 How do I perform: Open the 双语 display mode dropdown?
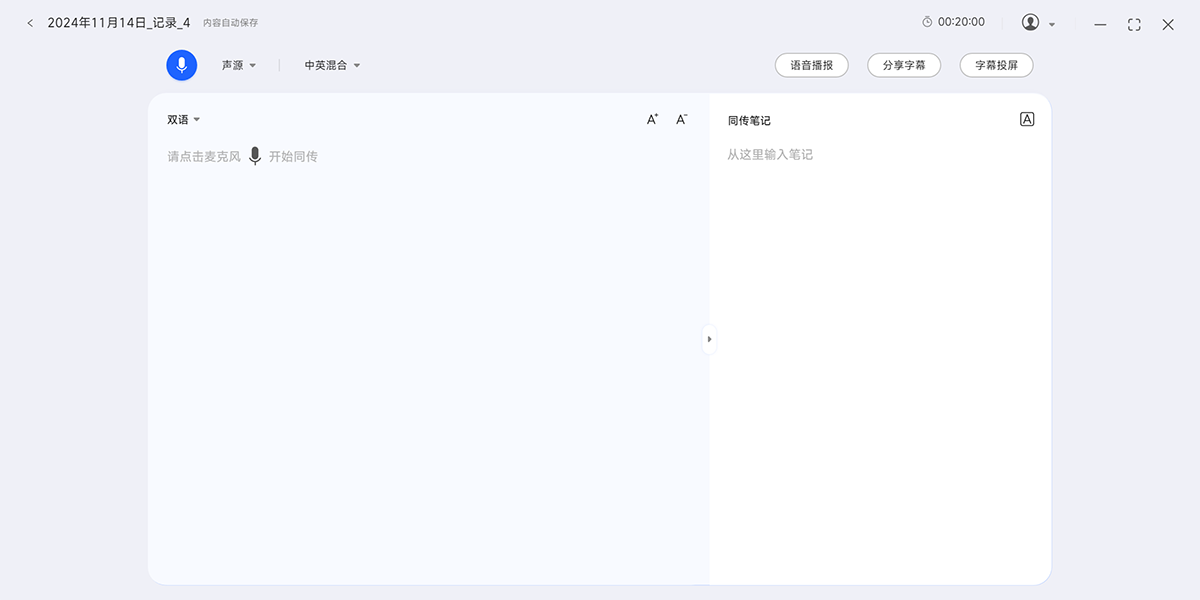point(183,120)
